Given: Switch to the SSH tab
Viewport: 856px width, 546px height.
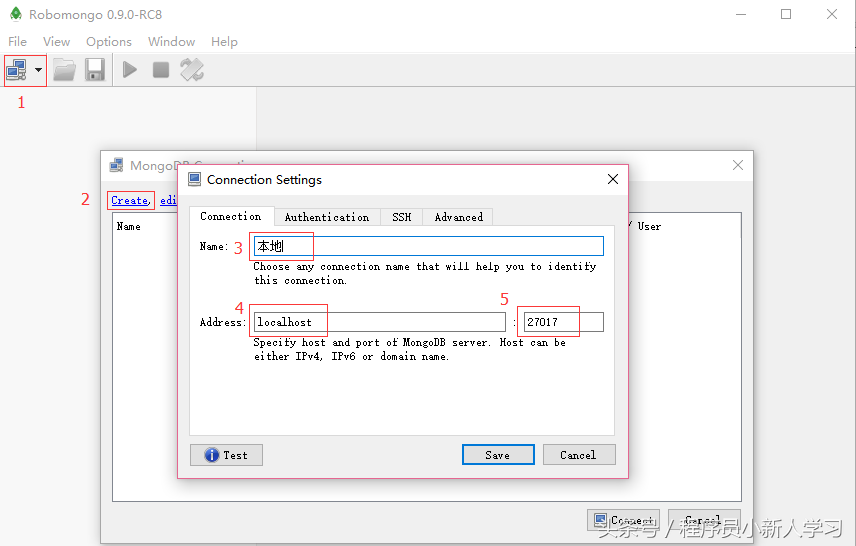Looking at the screenshot, I should point(401,217).
